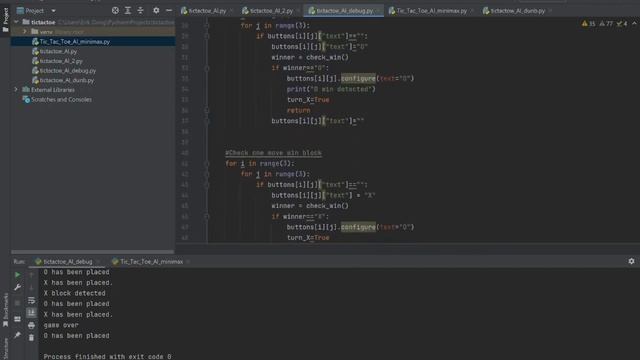Click the weak warnings 77 indicator
640x360 pixels.
pos(606,24)
